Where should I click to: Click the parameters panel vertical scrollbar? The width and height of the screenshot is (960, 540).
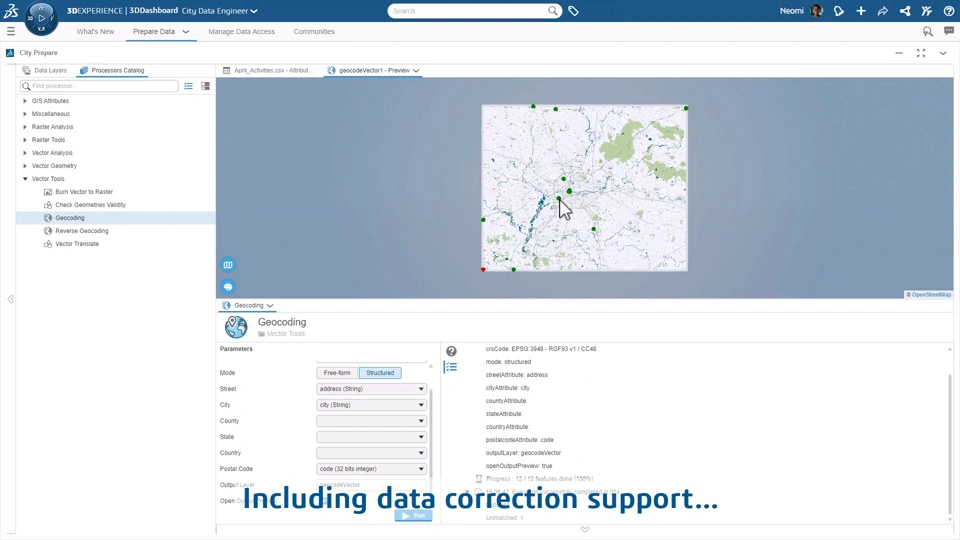coord(431,432)
